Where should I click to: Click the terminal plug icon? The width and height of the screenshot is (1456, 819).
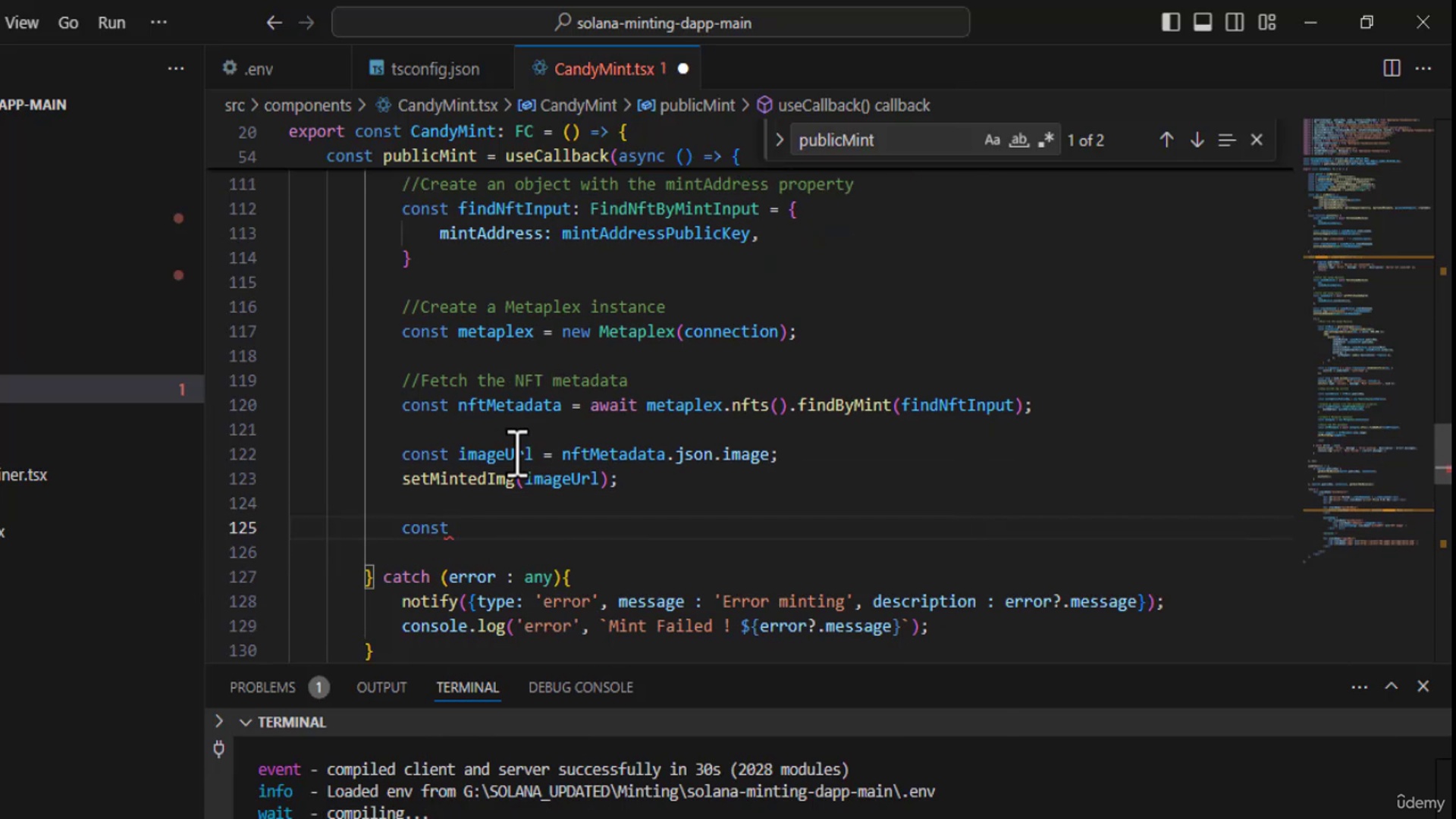click(219, 749)
